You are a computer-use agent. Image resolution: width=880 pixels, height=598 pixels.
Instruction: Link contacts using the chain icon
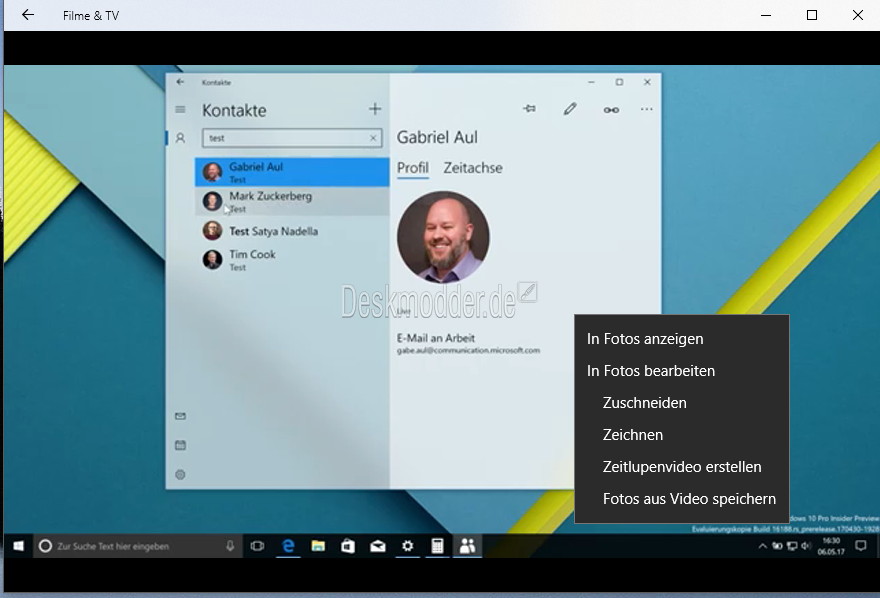[611, 110]
